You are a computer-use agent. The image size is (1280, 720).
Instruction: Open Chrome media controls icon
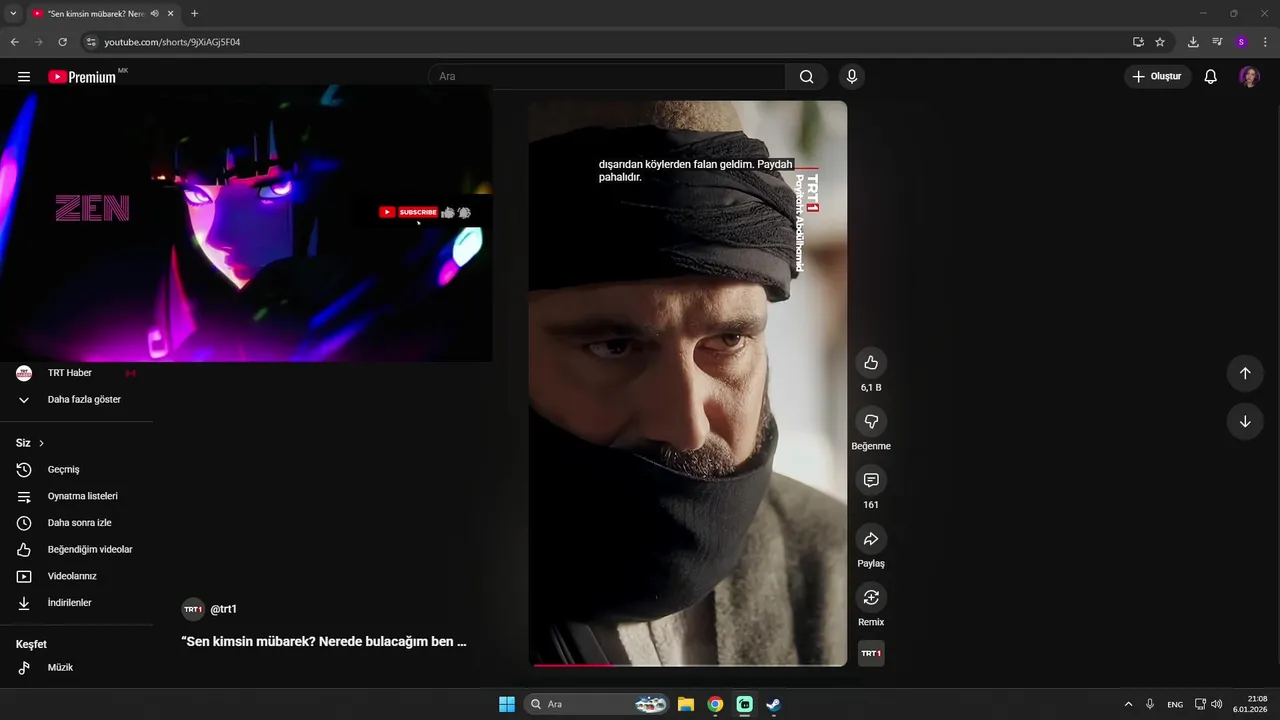tap(1217, 42)
